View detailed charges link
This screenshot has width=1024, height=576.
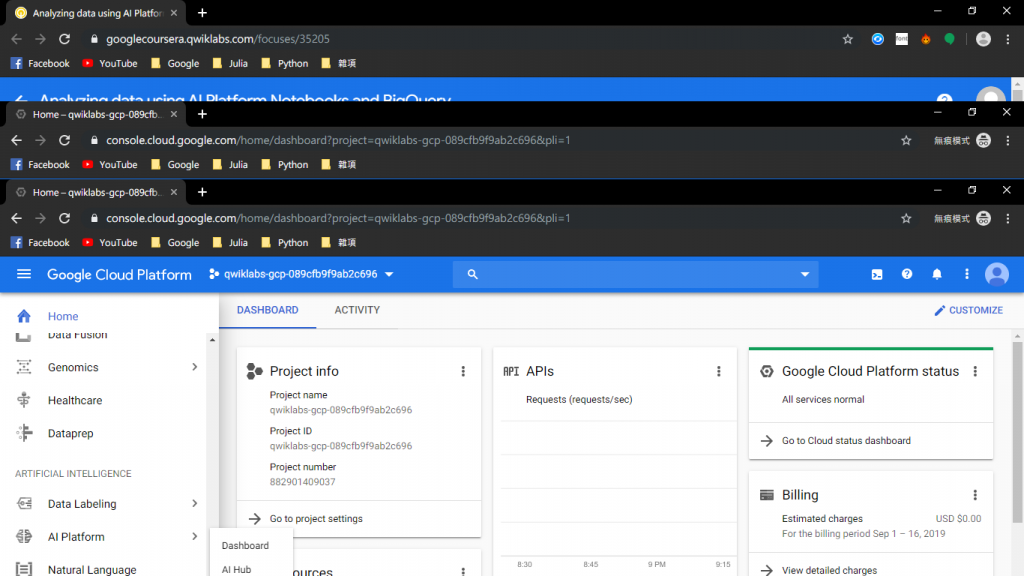point(829,570)
